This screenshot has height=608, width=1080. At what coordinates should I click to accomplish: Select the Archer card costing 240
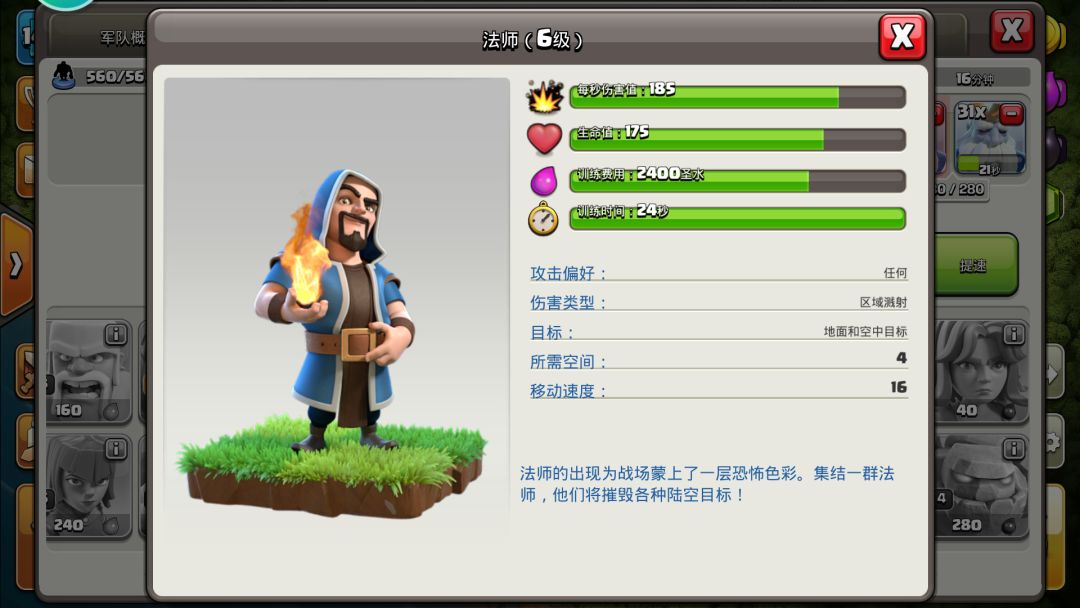pos(88,485)
